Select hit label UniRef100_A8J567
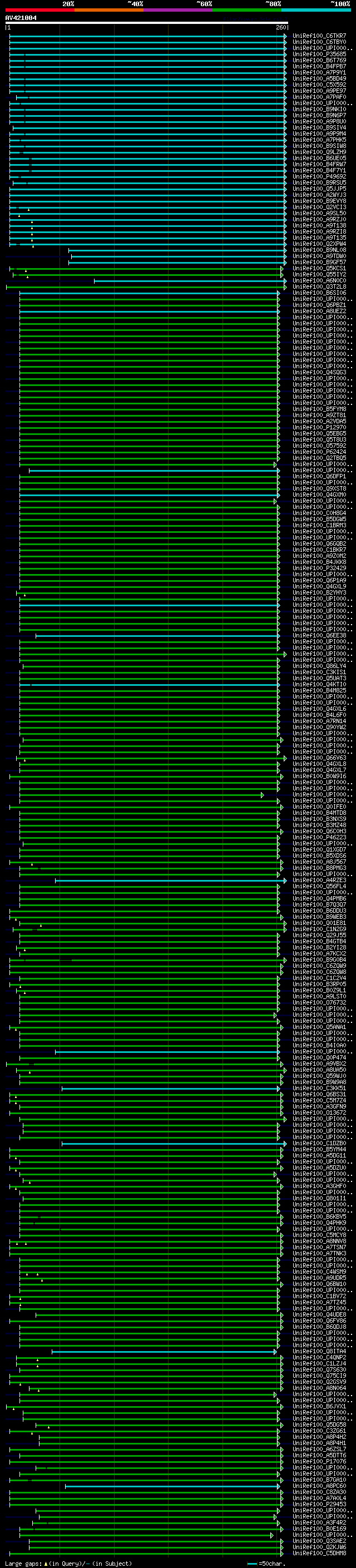 click(319, 862)
